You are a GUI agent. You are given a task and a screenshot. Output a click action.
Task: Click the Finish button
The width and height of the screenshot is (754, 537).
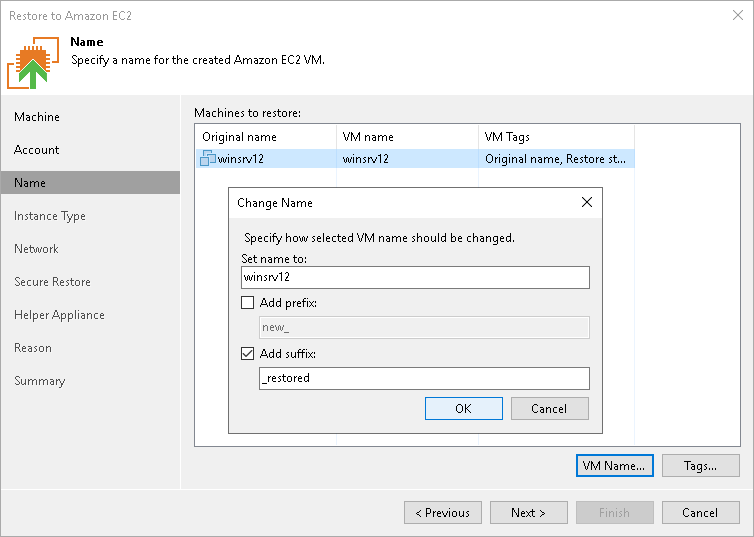click(615, 512)
